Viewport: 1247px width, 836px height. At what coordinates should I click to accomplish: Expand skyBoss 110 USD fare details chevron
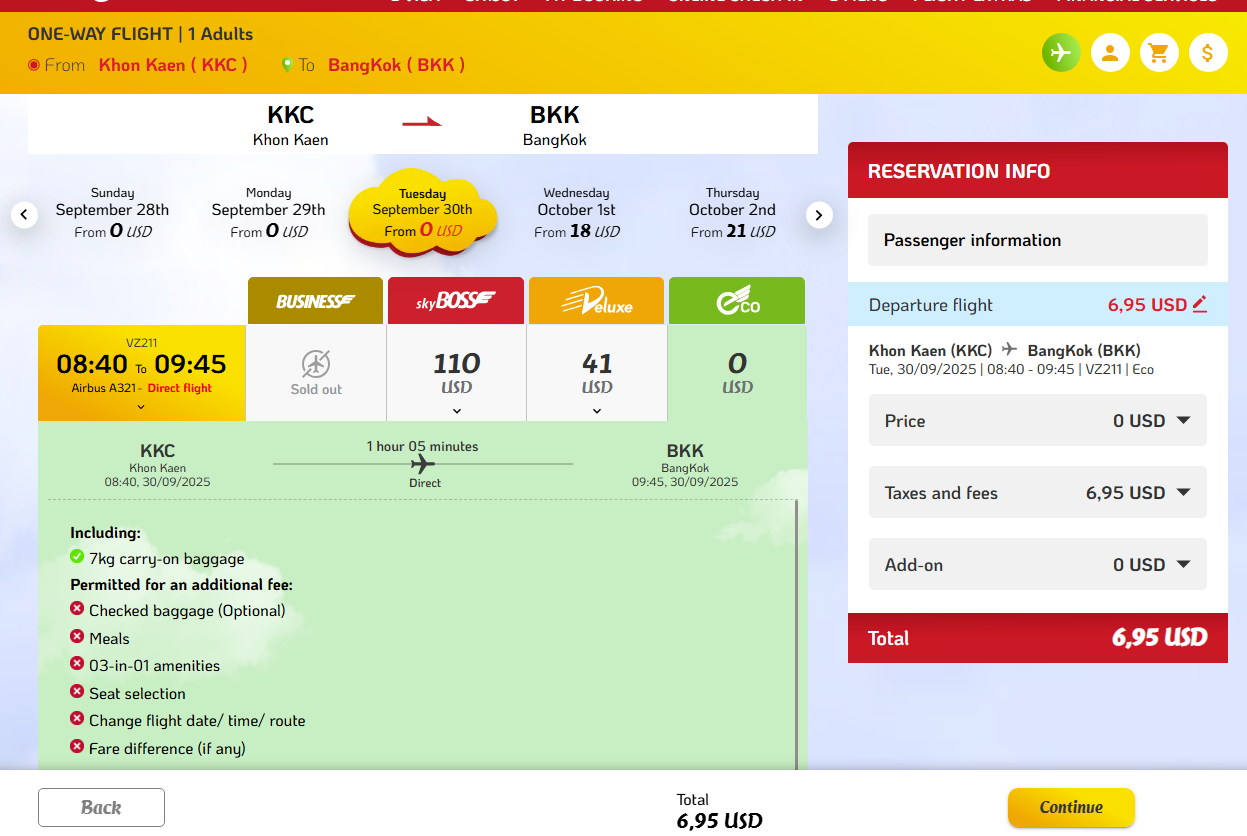point(457,411)
